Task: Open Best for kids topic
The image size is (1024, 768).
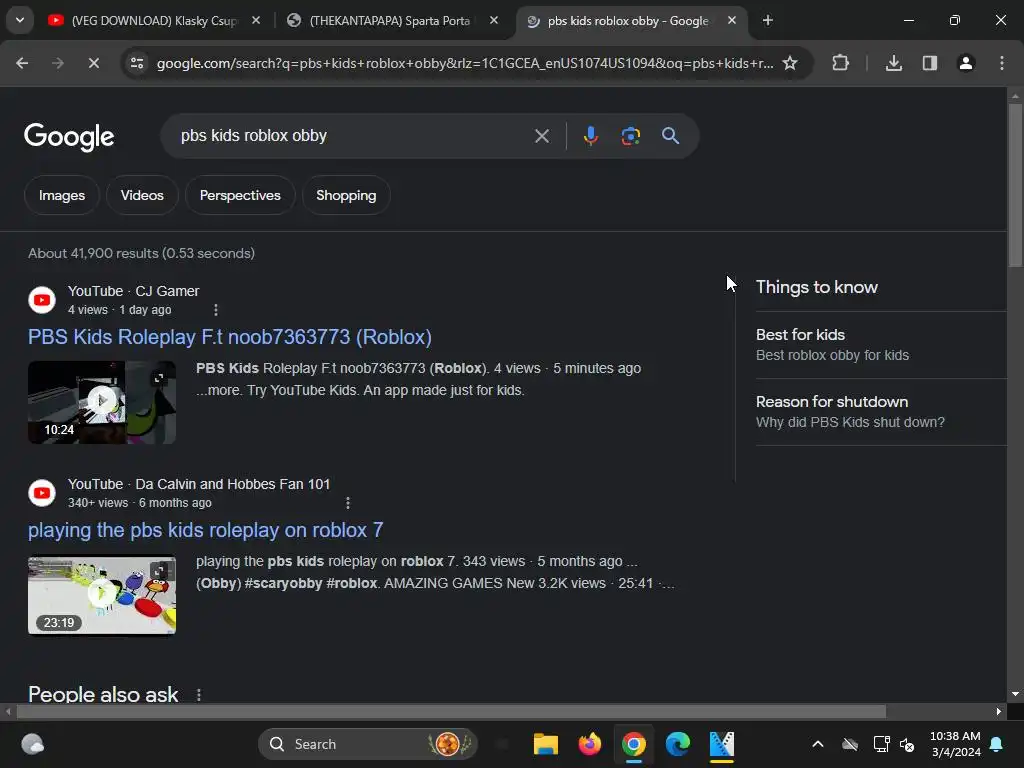Action: click(880, 345)
